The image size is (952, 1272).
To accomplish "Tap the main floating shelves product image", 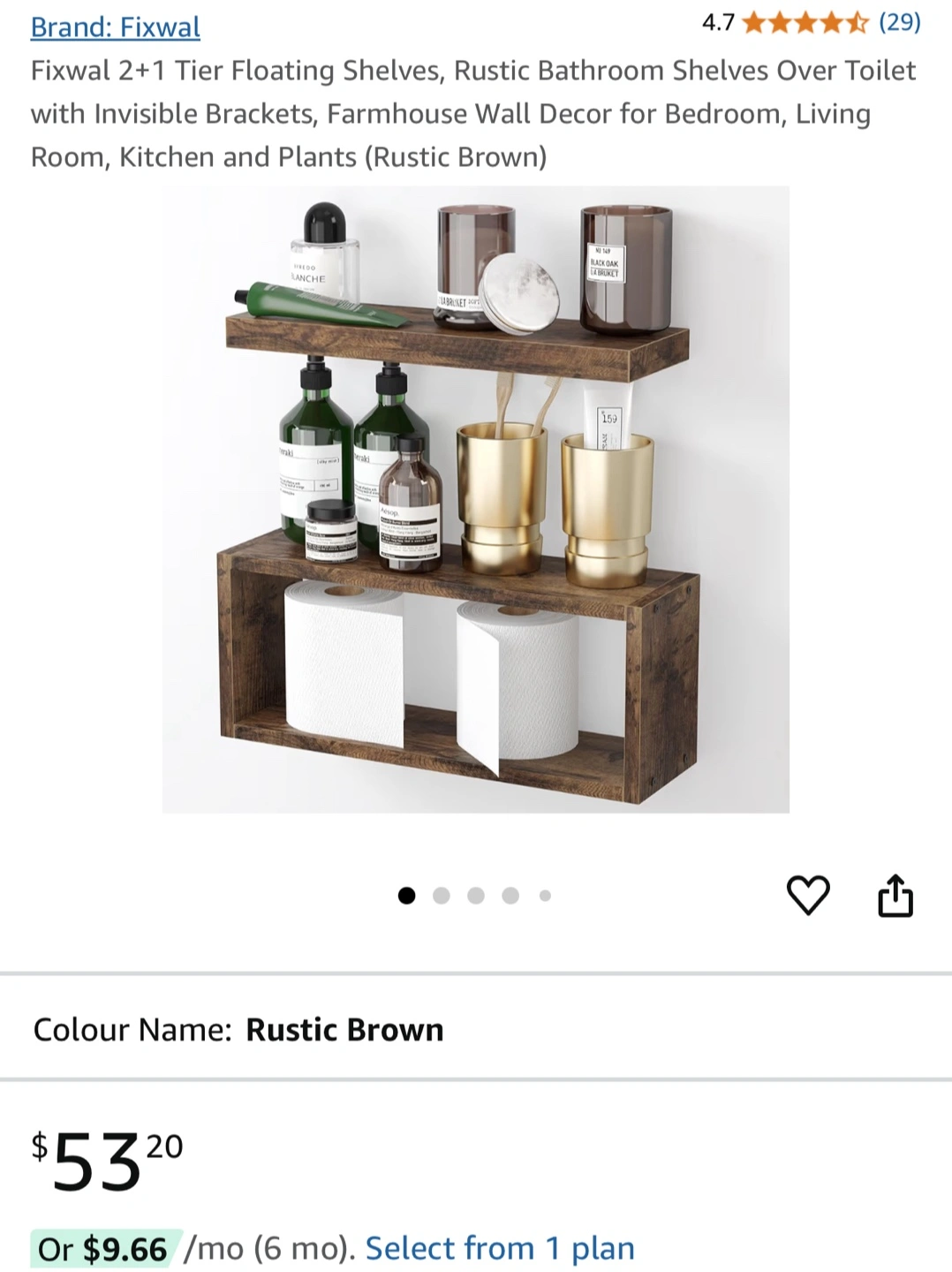I will [476, 499].
